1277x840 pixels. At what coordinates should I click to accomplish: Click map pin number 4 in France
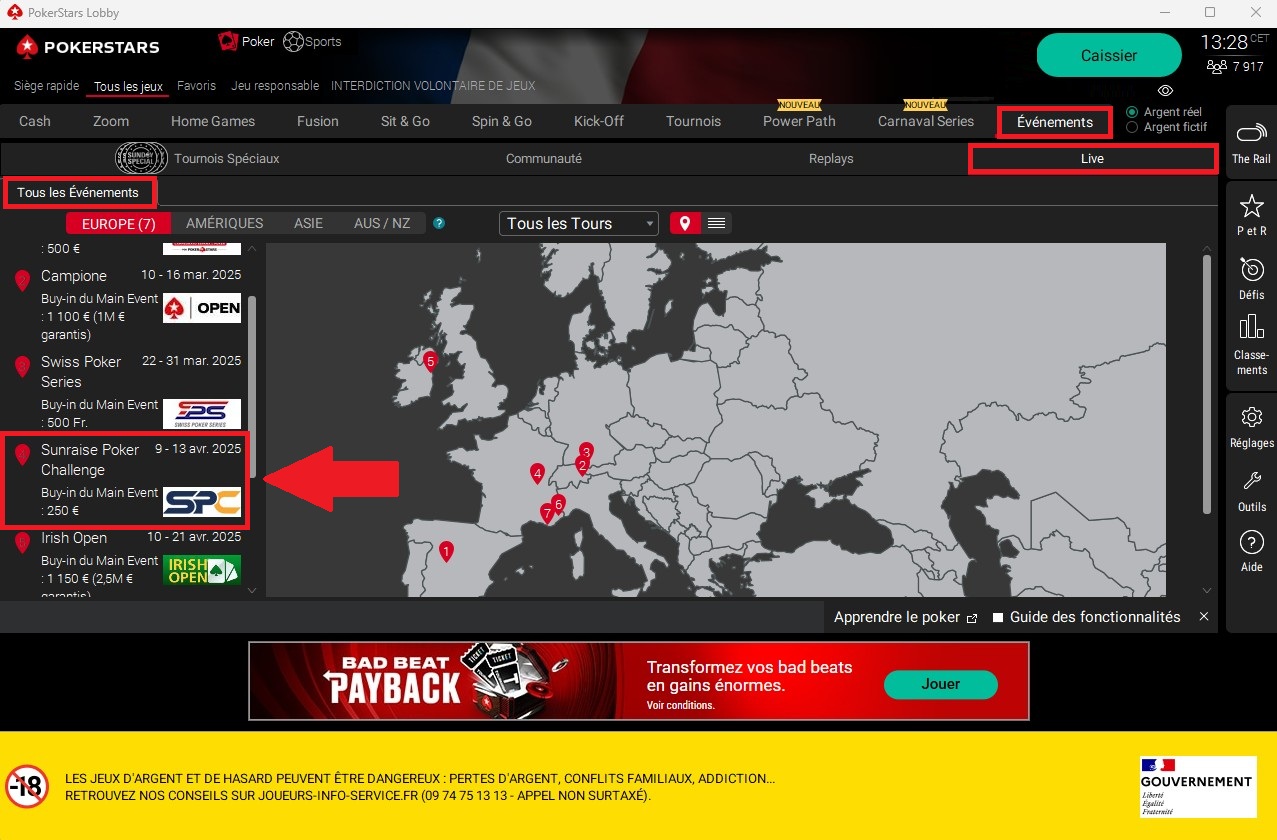pos(537,473)
